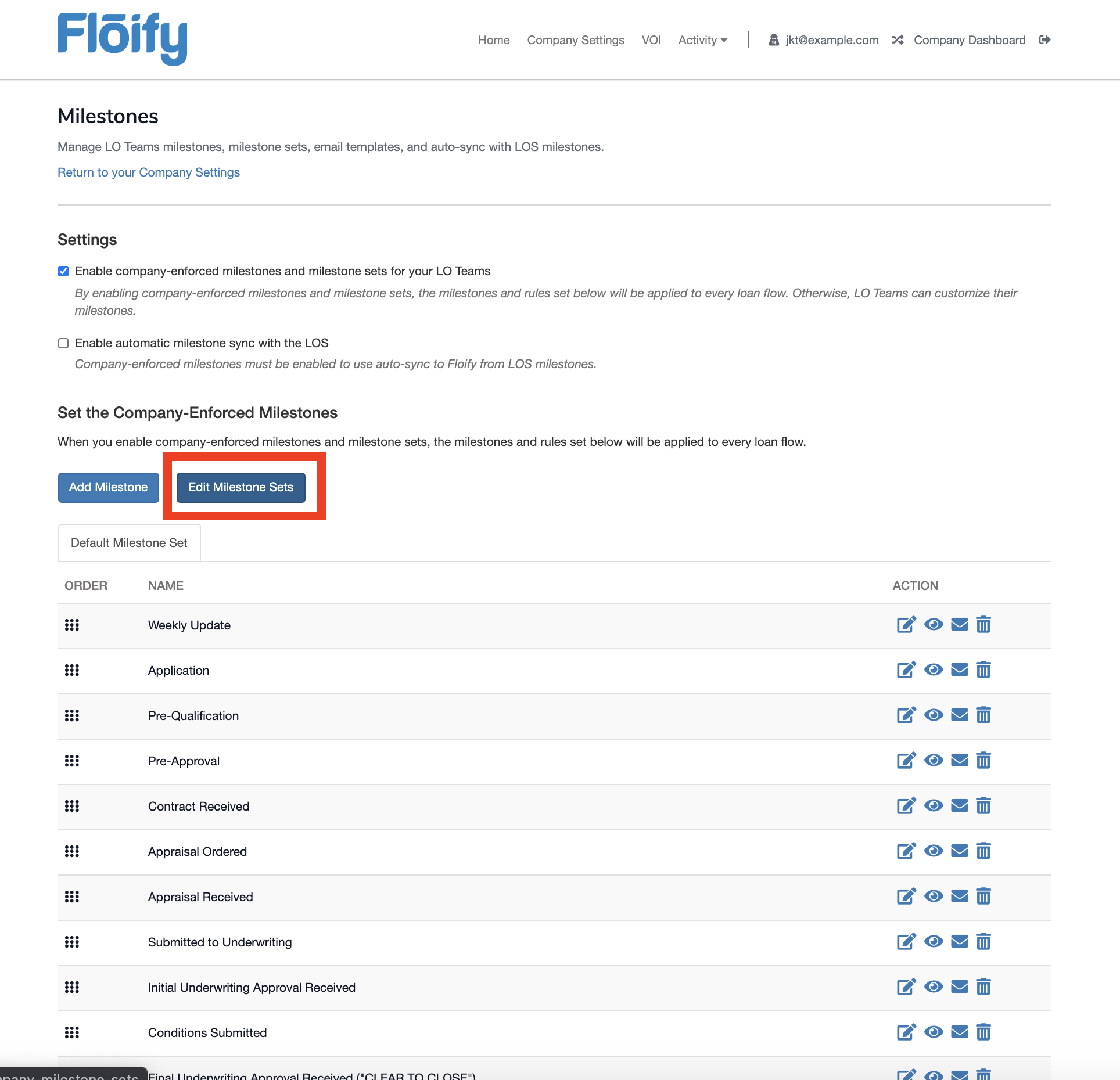The image size is (1120, 1080).
Task: Enable automatic milestone sync with LOS
Action: click(x=63, y=343)
